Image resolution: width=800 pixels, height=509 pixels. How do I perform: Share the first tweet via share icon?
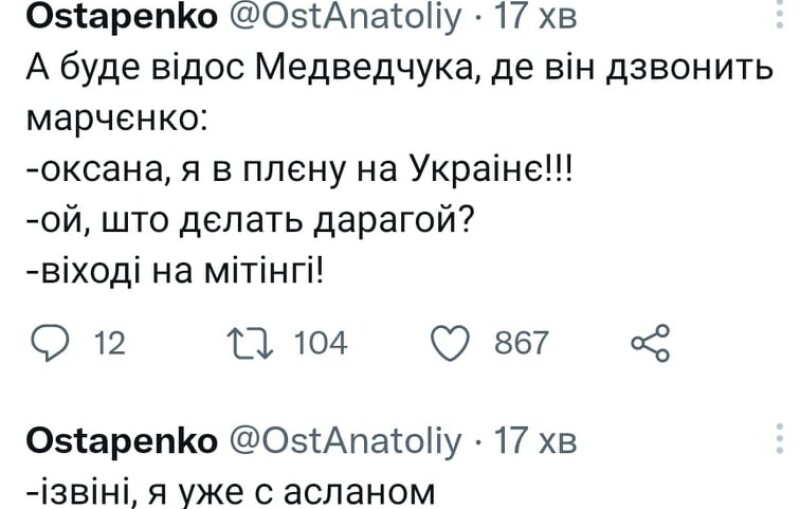[x=648, y=344]
